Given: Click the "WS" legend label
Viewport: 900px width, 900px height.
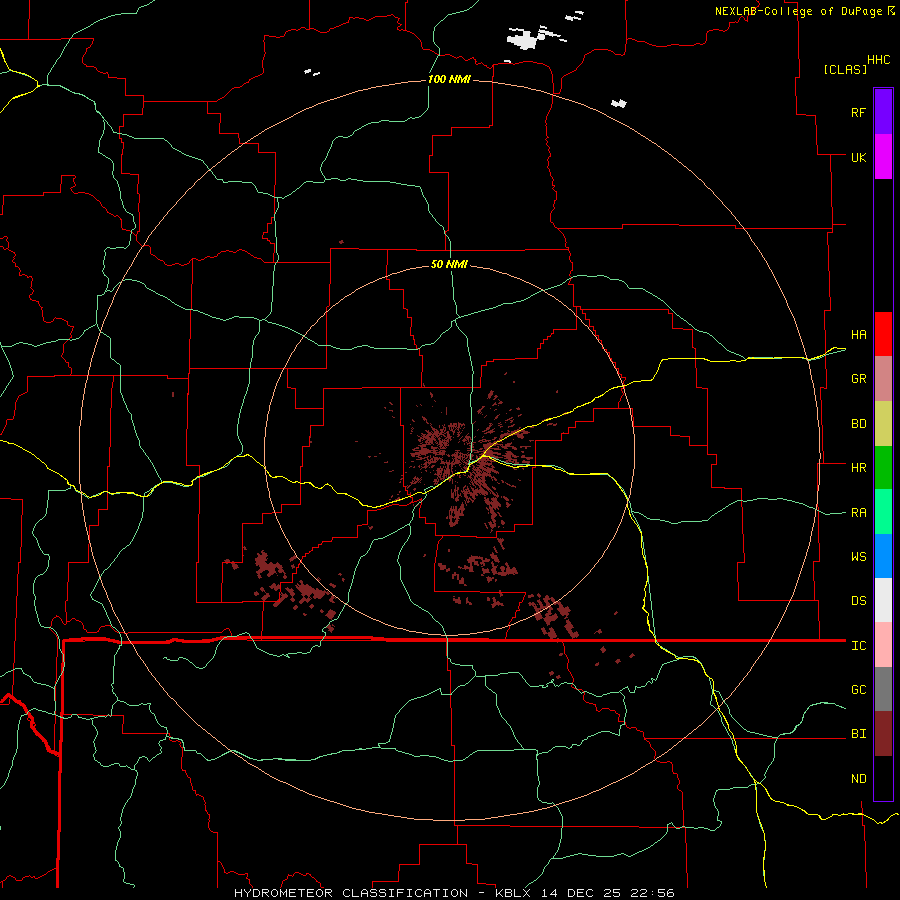Looking at the screenshot, I should tap(858, 557).
